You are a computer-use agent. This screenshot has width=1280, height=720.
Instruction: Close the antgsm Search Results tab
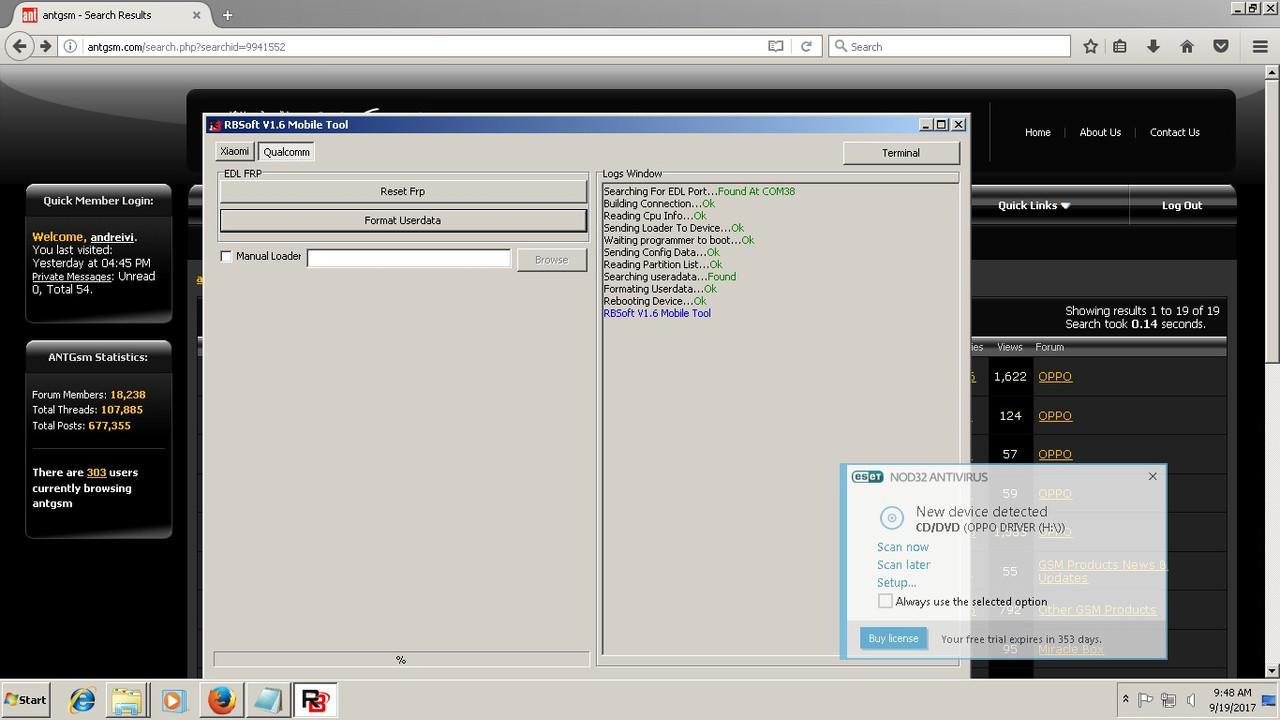point(196,15)
